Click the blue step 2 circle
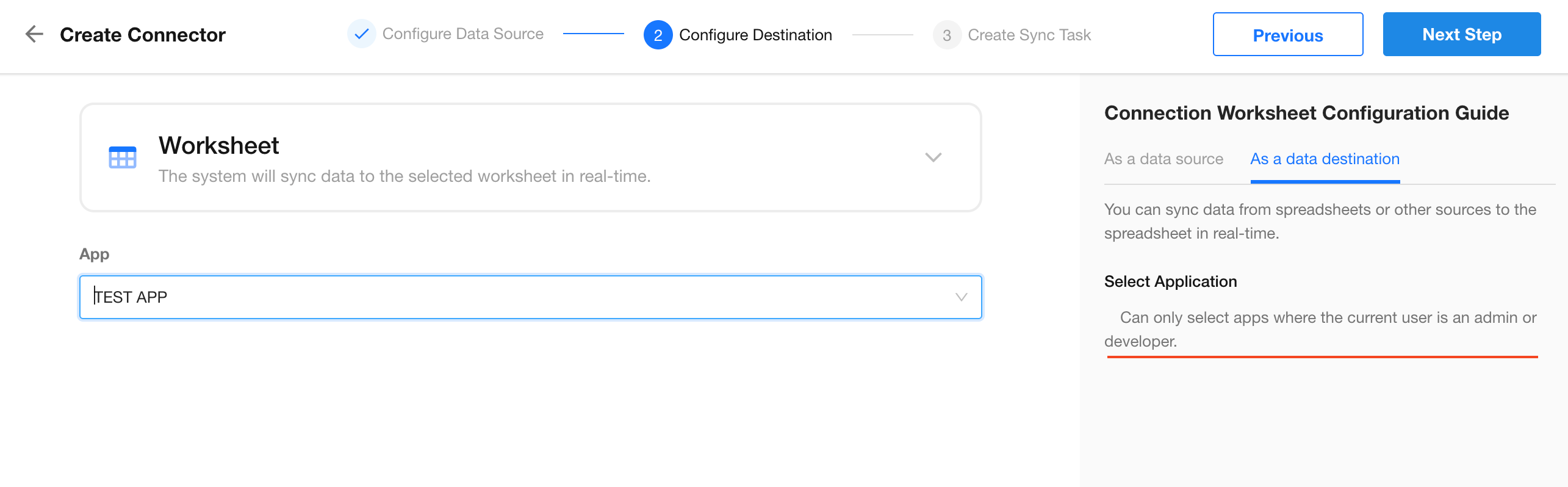The image size is (1568, 487). point(658,35)
